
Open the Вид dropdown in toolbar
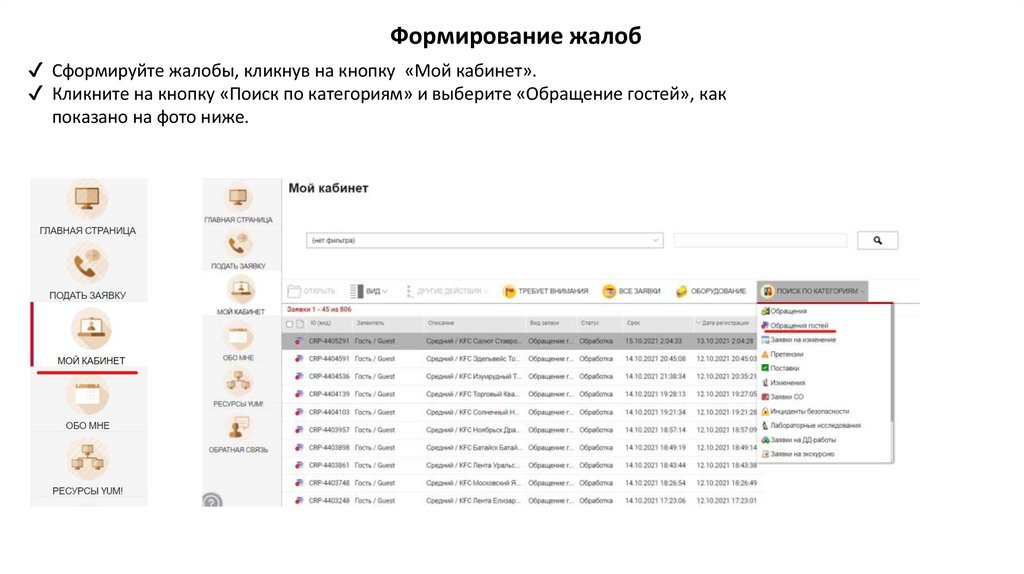[x=369, y=291]
